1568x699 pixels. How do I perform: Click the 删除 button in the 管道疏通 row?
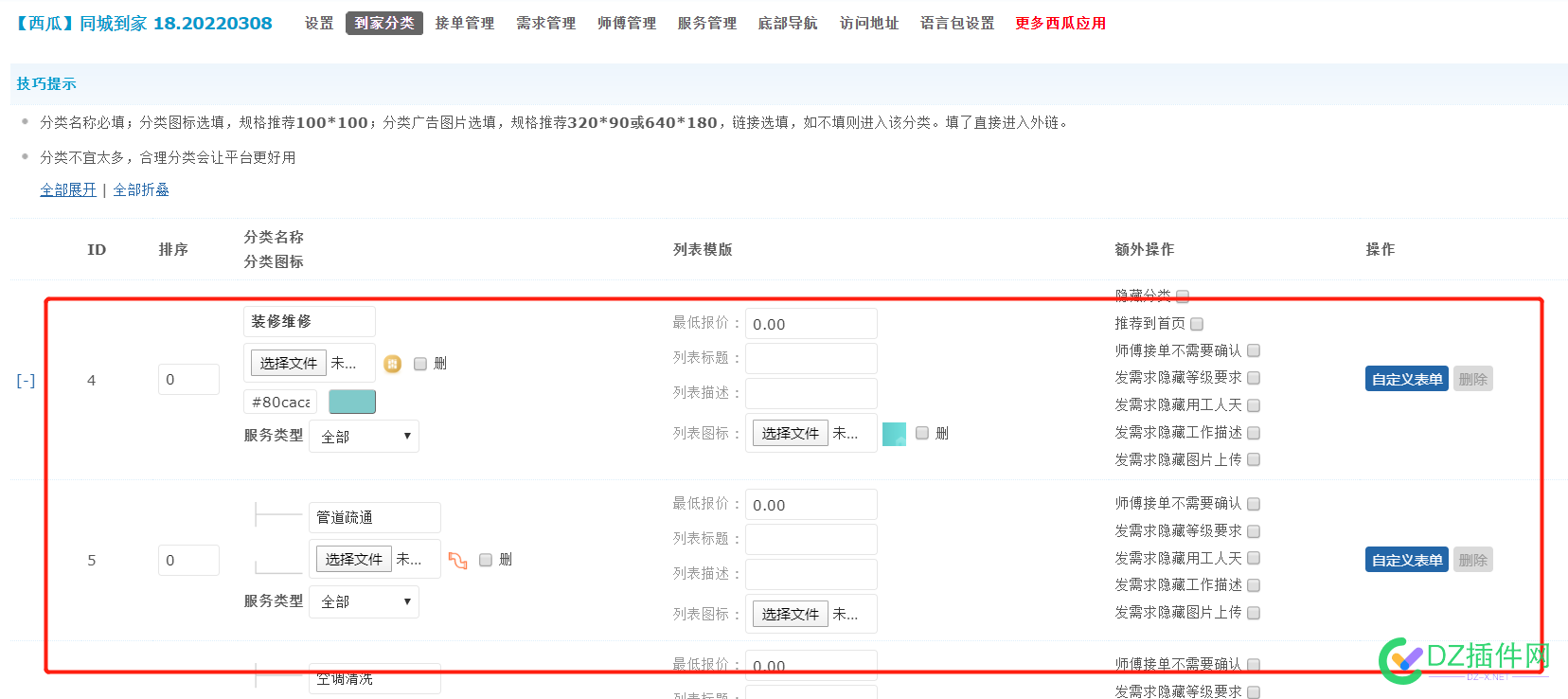point(1473,560)
